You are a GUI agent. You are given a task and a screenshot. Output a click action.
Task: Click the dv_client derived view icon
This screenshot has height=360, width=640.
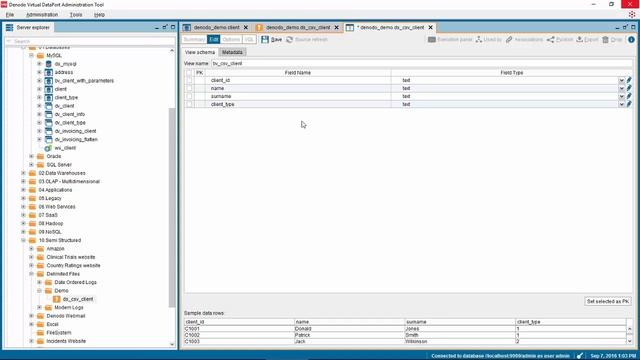pyautogui.click(x=49, y=106)
